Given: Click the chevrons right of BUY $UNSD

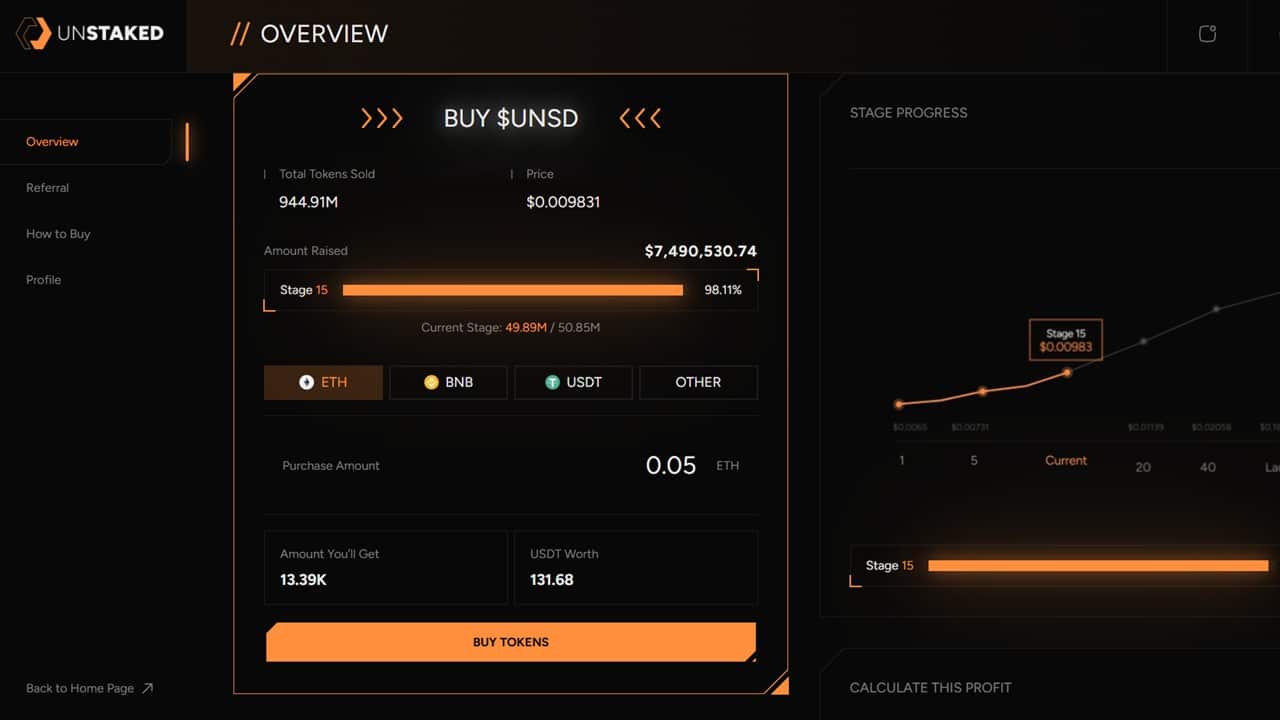Looking at the screenshot, I should click(x=639, y=118).
